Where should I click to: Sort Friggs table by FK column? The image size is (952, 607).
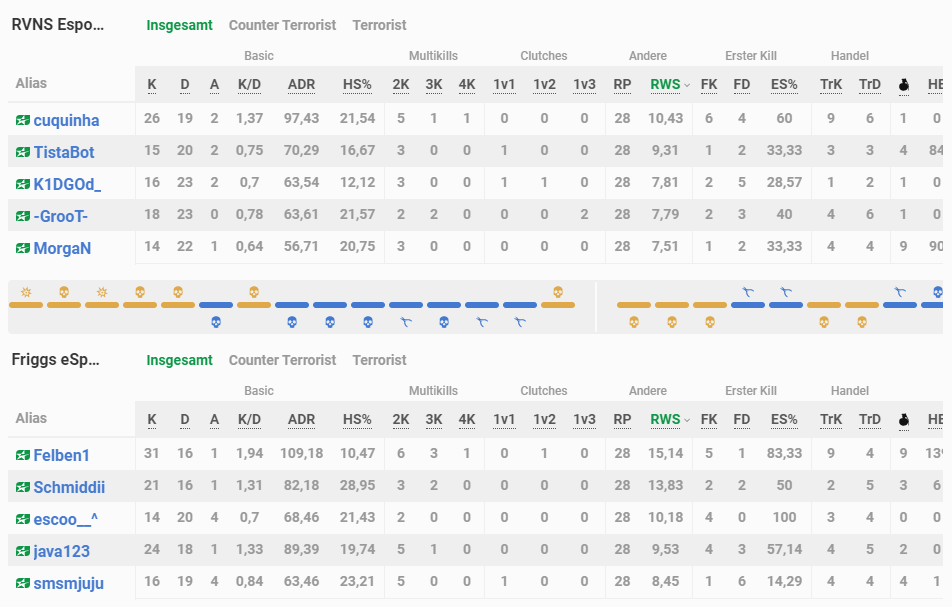coord(709,420)
